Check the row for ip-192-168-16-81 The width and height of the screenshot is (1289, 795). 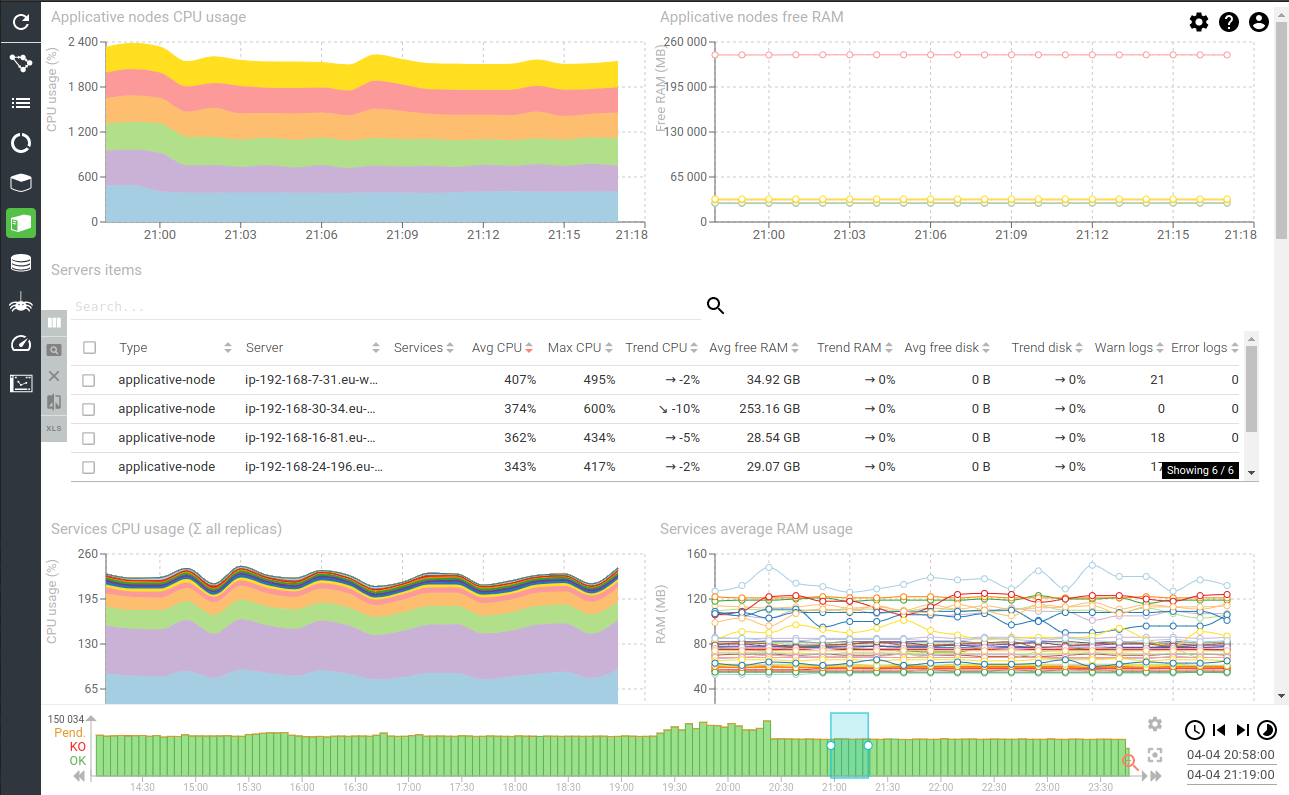[x=89, y=438]
